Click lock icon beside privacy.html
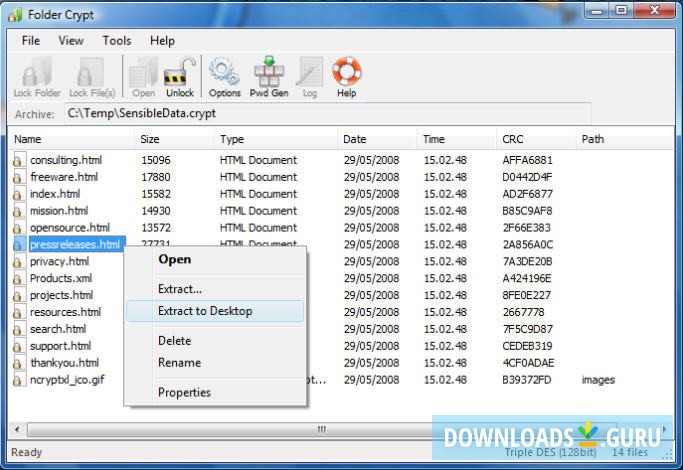The width and height of the screenshot is (683, 470). point(18,261)
